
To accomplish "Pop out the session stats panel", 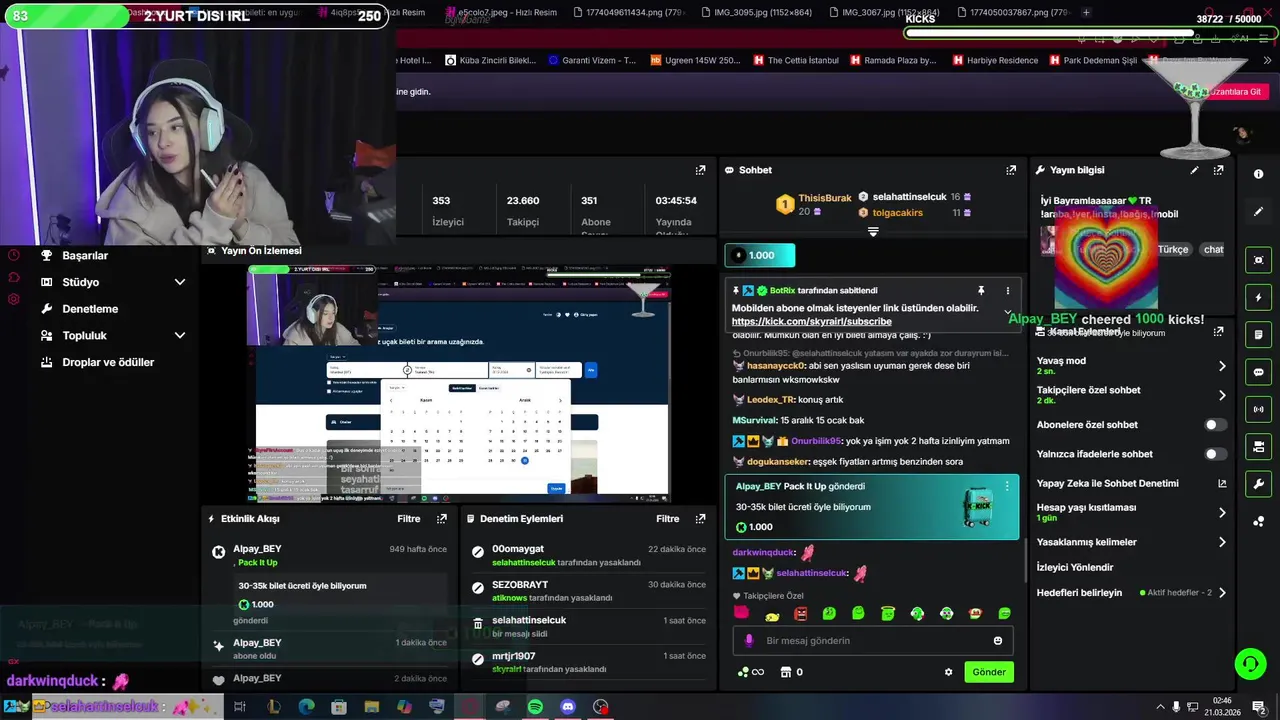I will click(x=700, y=170).
